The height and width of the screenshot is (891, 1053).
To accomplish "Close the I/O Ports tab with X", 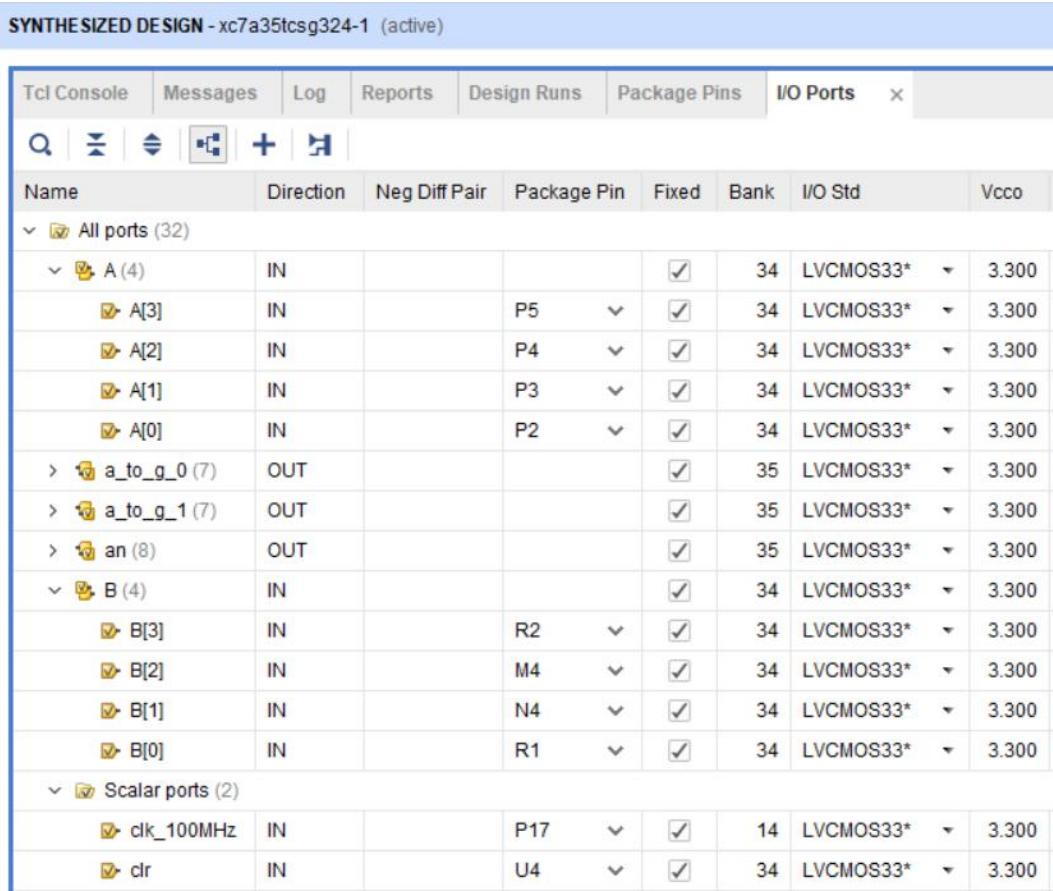I will pyautogui.click(x=896, y=94).
